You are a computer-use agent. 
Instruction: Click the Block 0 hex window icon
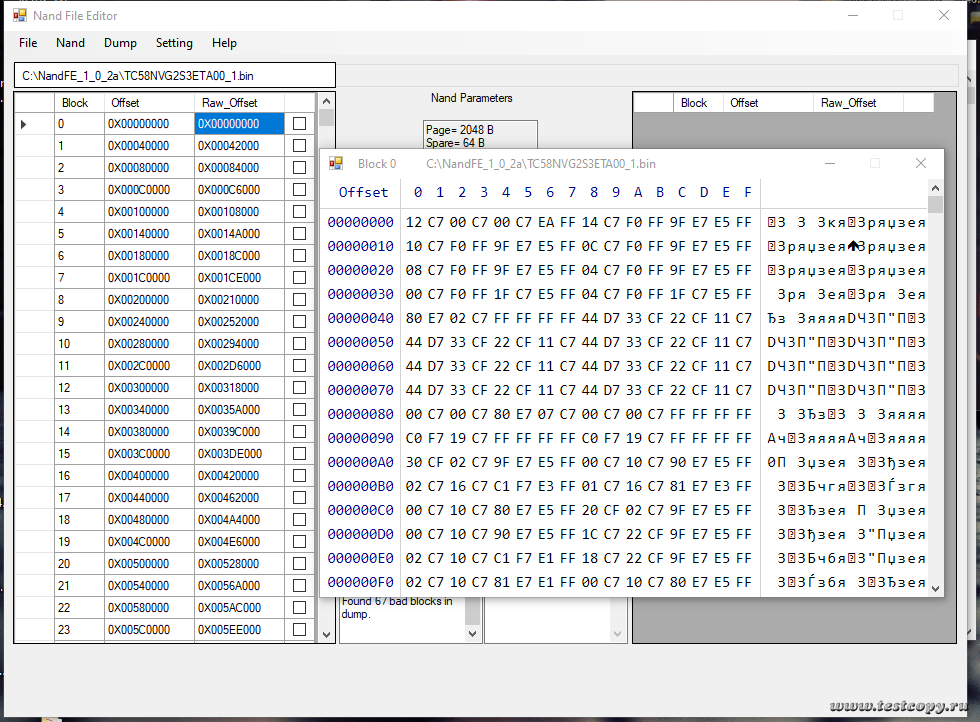pyautogui.click(x=336, y=163)
